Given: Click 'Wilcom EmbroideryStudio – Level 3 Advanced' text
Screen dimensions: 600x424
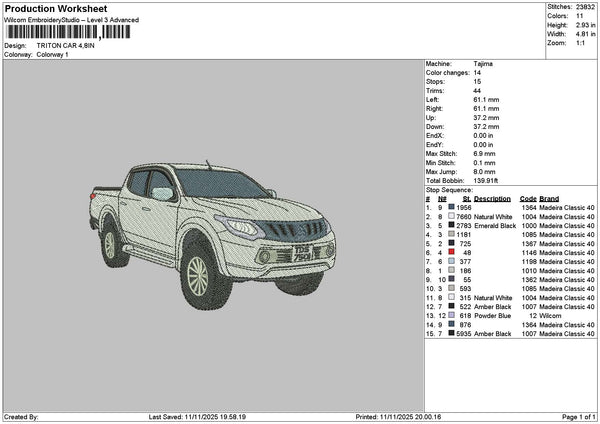Looking at the screenshot, I should tap(72, 20).
